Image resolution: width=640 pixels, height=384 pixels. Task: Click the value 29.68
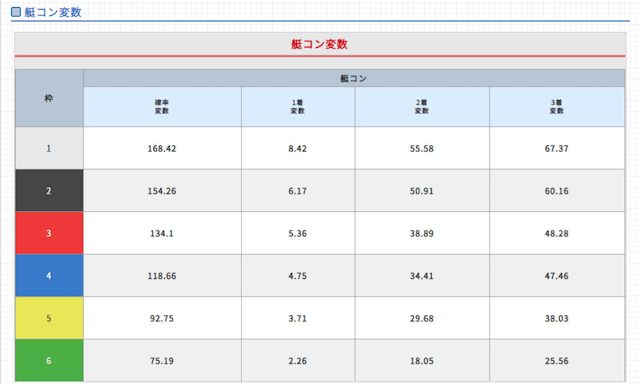[x=422, y=318]
